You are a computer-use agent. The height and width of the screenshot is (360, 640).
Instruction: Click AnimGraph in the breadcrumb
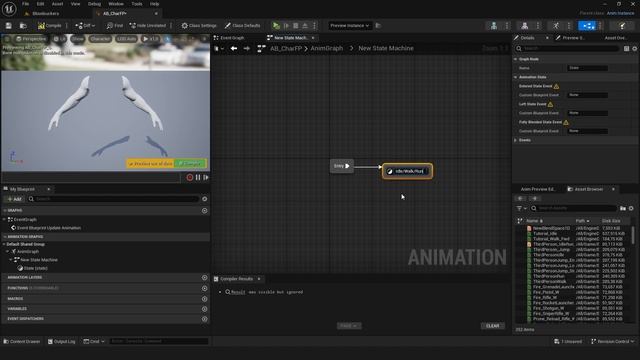point(327,49)
